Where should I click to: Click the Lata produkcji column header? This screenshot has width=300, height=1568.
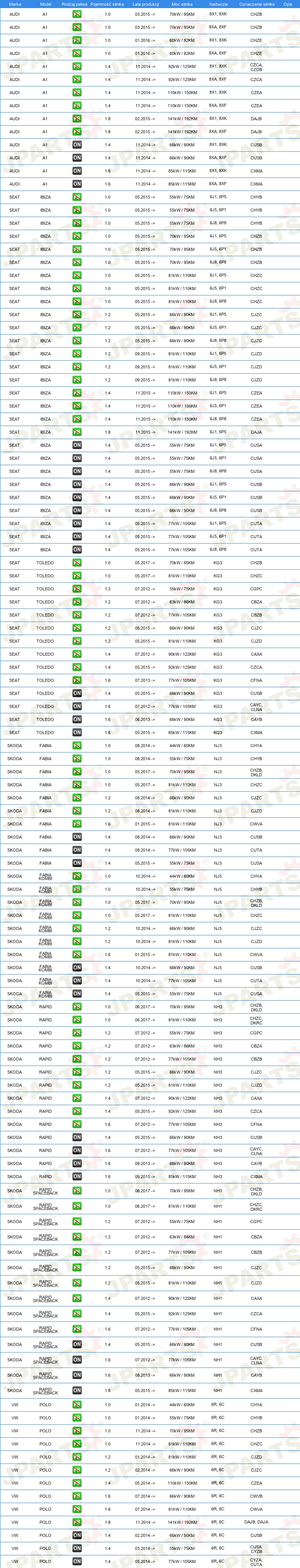click(145, 4)
